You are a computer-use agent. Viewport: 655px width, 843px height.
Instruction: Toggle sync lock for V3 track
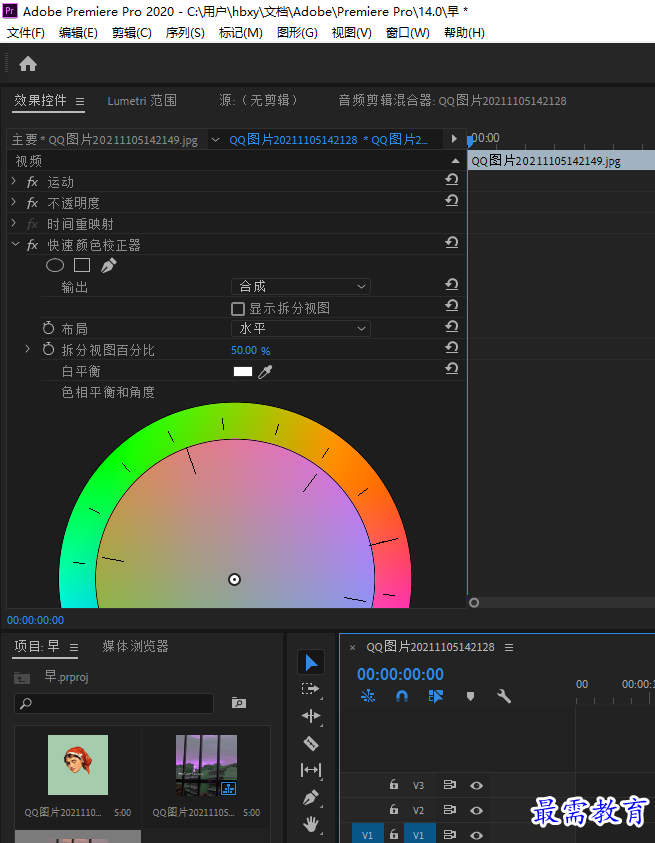coord(450,785)
